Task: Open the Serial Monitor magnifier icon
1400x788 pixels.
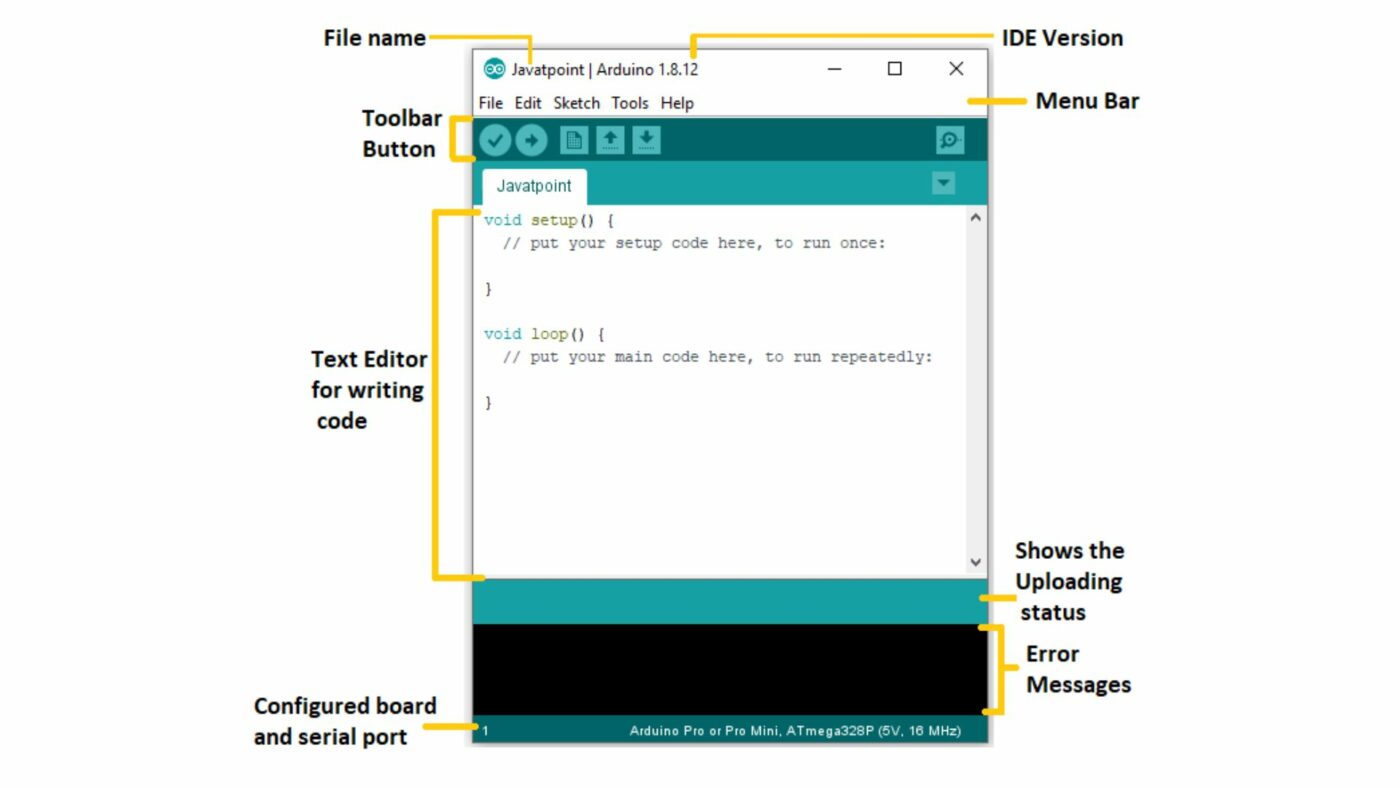Action: click(x=950, y=141)
